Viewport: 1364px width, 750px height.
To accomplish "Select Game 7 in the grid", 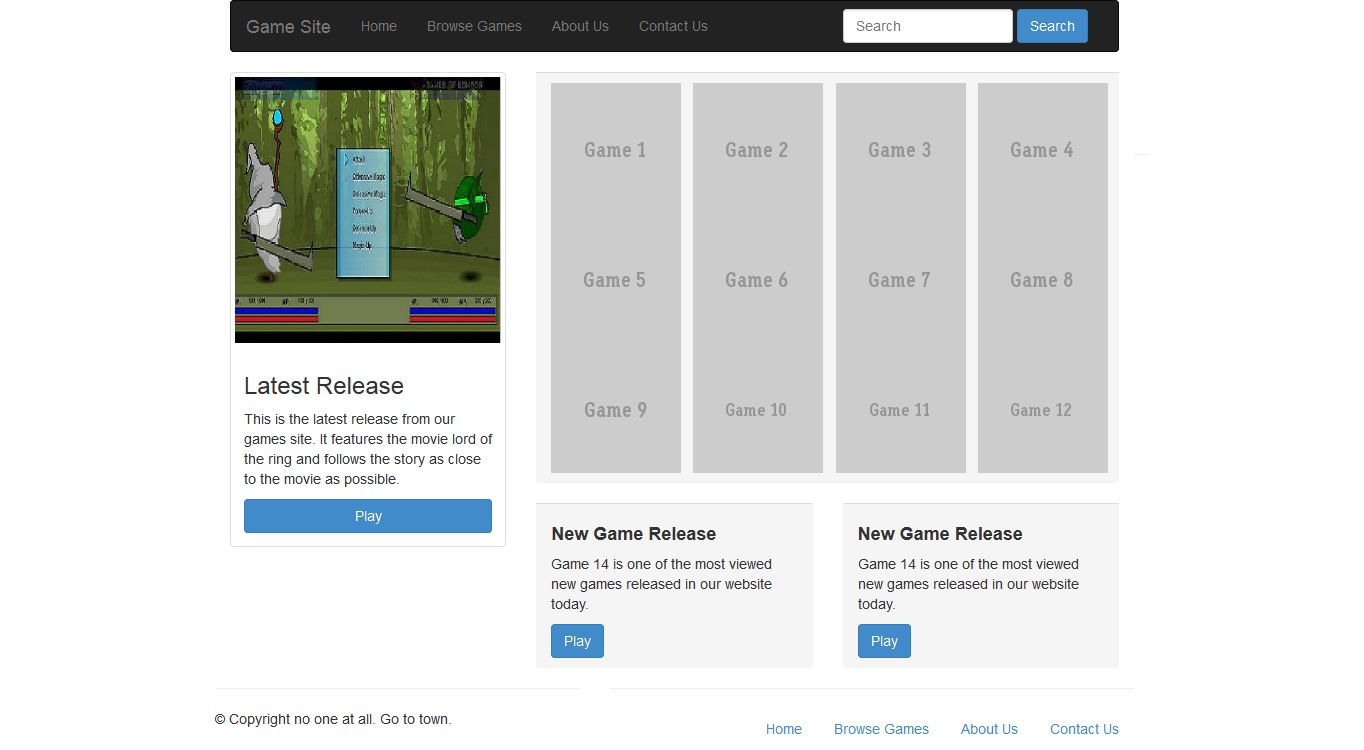I will tap(899, 280).
